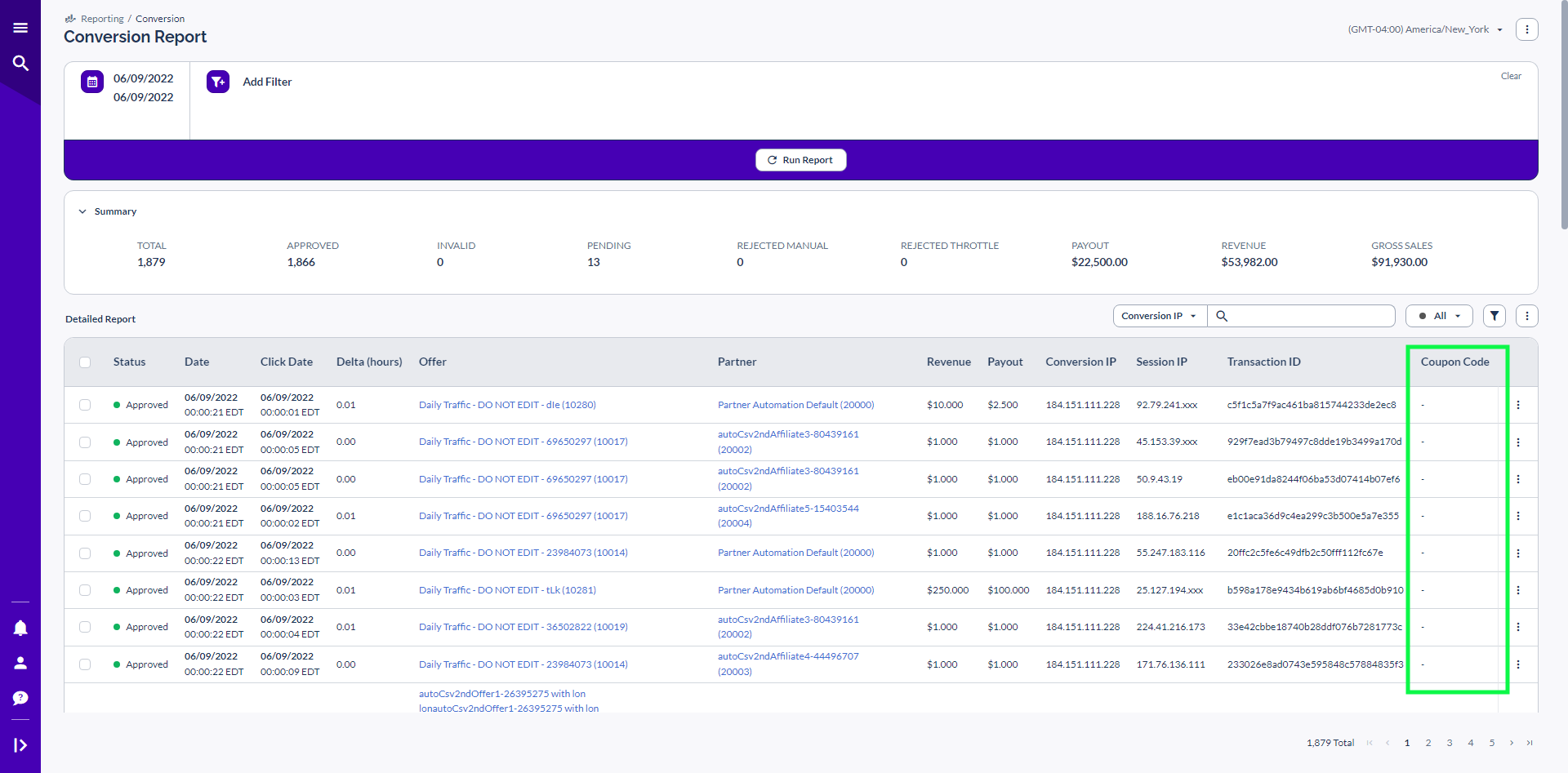Open row actions for transaction e1c1aca36d9c

[x=1518, y=516]
